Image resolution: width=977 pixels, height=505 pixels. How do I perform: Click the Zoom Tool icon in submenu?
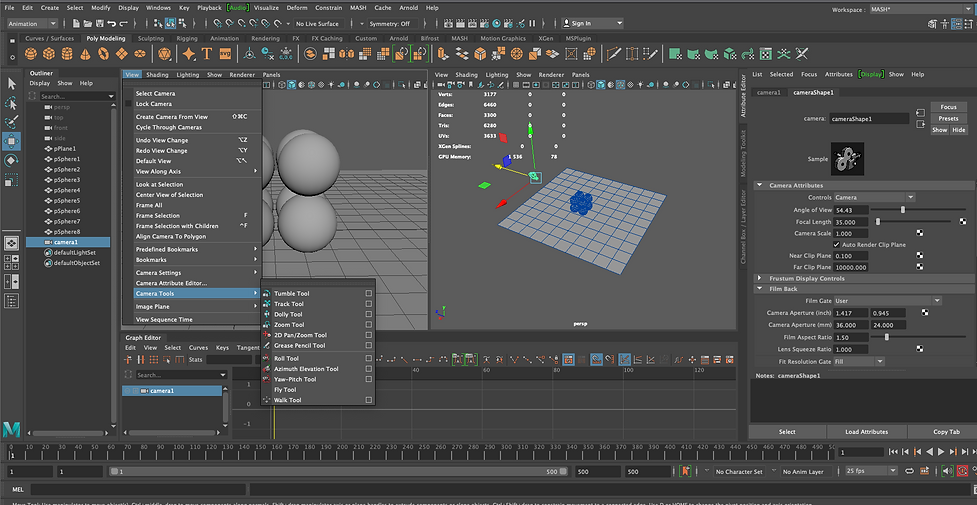coord(267,325)
